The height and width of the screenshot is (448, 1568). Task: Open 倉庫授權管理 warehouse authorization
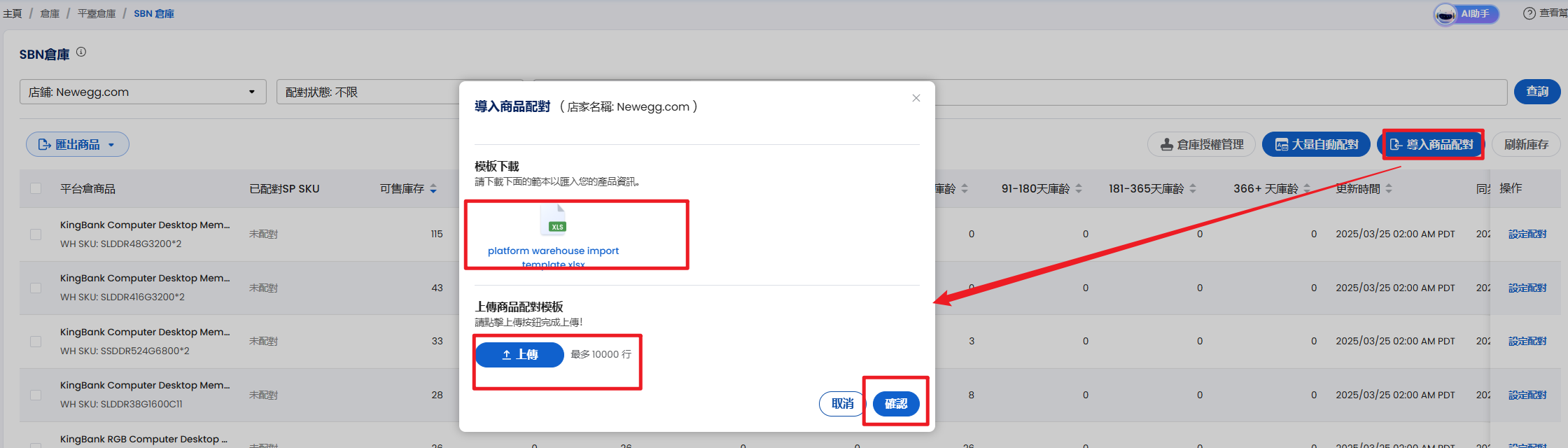tap(1202, 144)
